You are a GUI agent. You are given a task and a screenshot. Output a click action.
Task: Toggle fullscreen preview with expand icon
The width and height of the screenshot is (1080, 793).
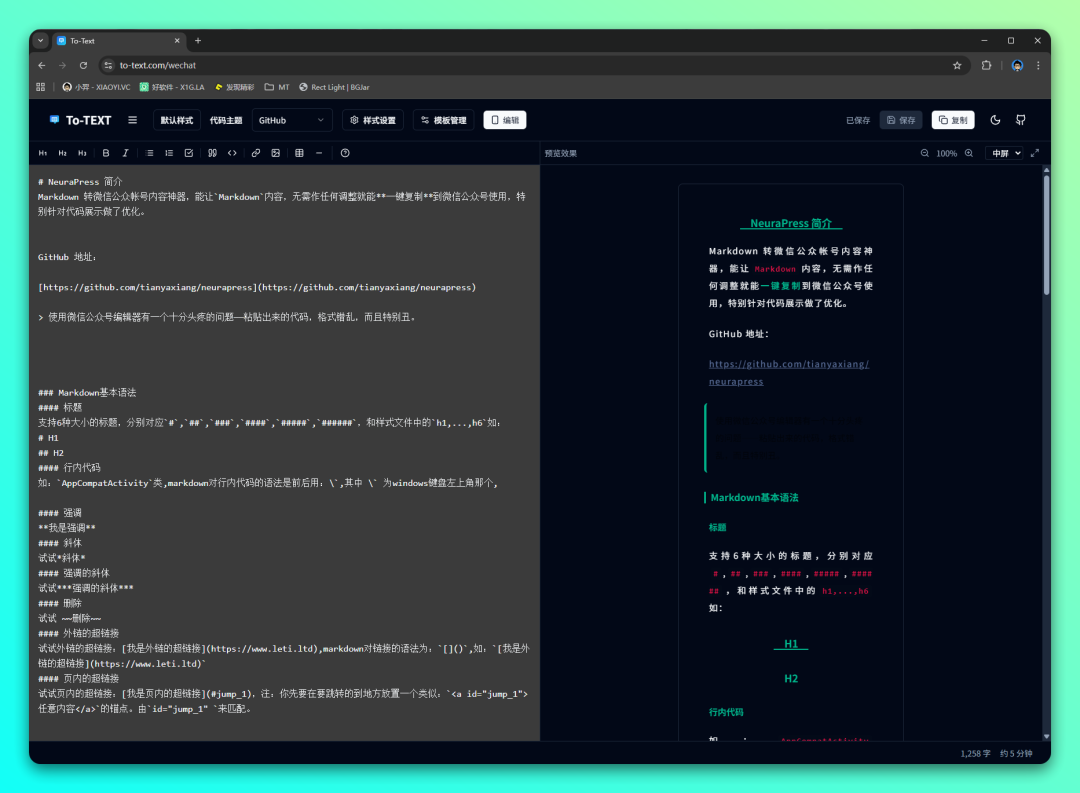[1035, 153]
